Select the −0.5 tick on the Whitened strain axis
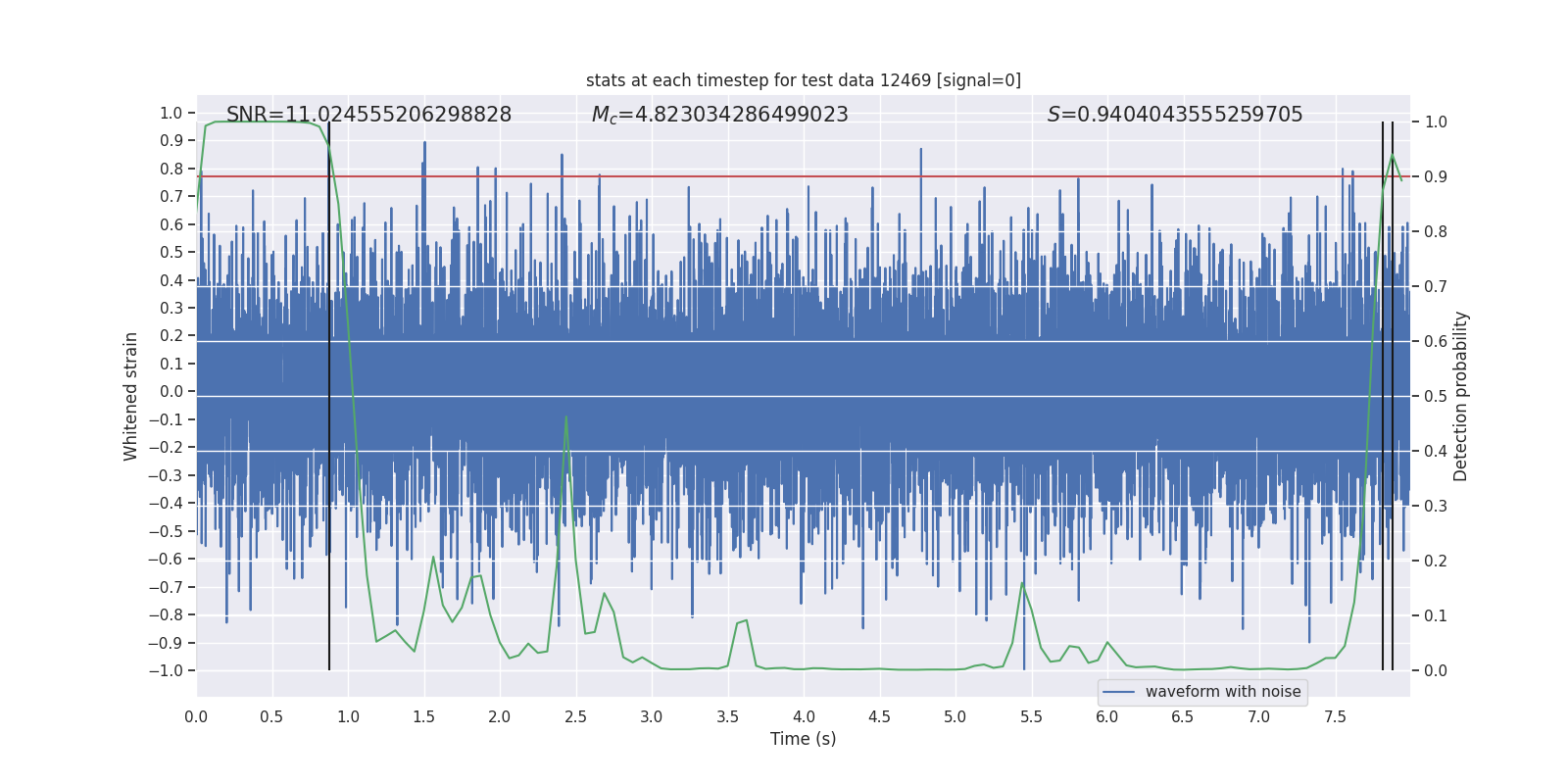The height and width of the screenshot is (784, 1568). coord(166,531)
